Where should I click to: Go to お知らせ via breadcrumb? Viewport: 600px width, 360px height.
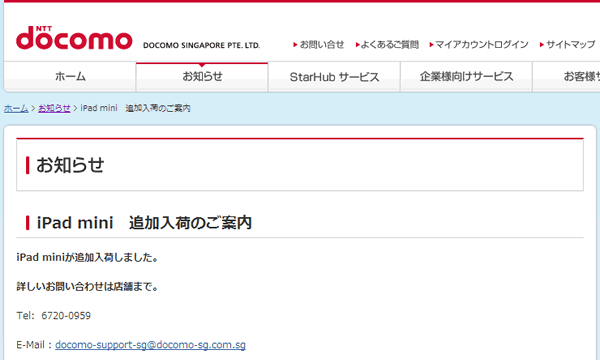coord(54,108)
